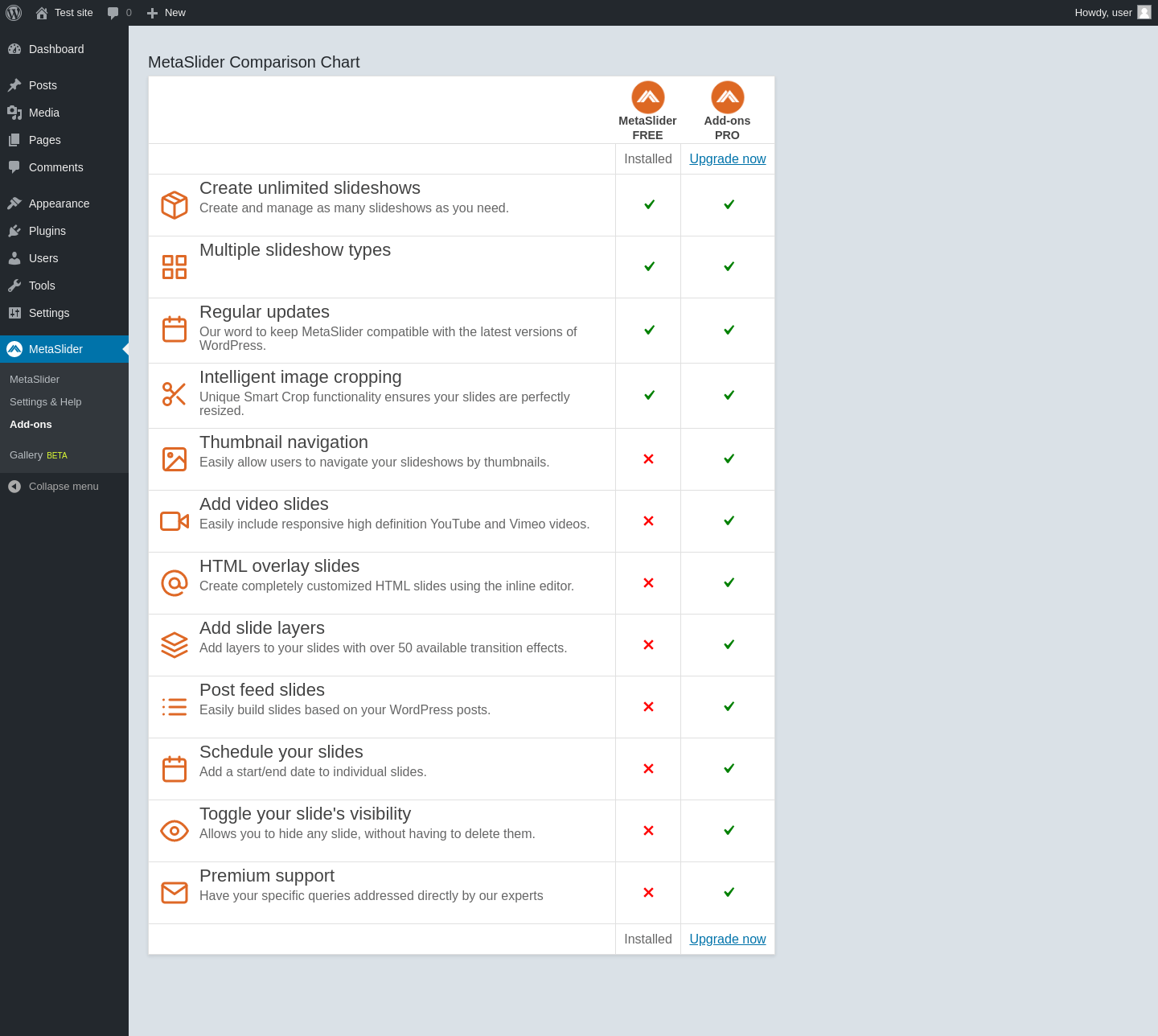Click the MetaSlider FREE logo icon
1158x1036 pixels.
647,97
